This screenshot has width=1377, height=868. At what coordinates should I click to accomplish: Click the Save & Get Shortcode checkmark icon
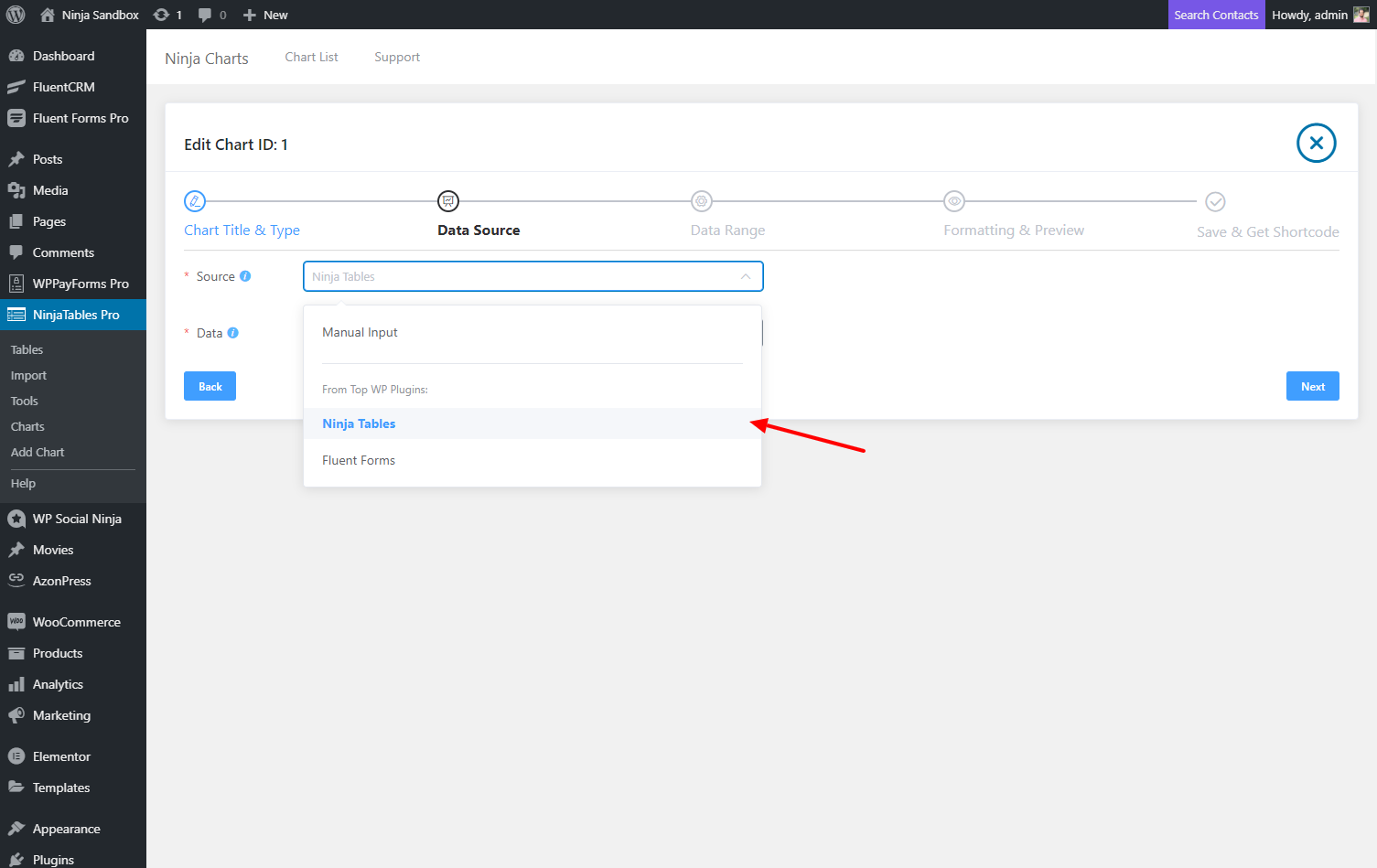point(1215,201)
